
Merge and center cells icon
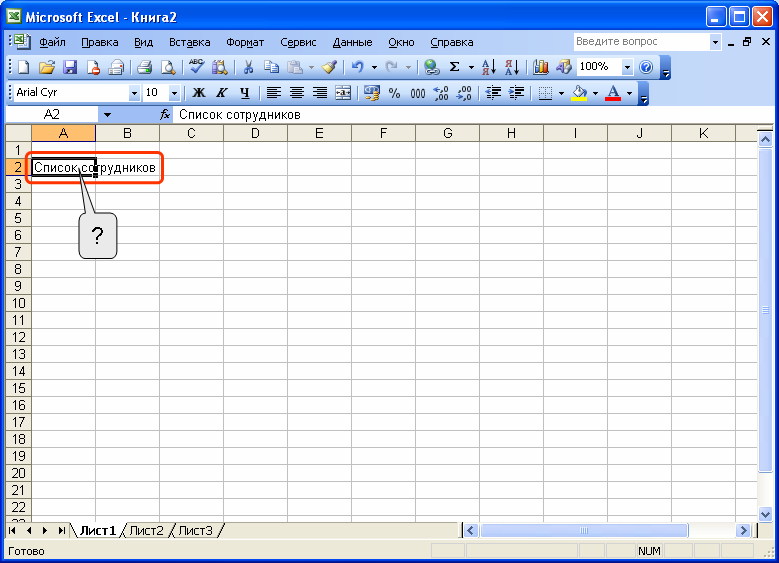(x=343, y=93)
